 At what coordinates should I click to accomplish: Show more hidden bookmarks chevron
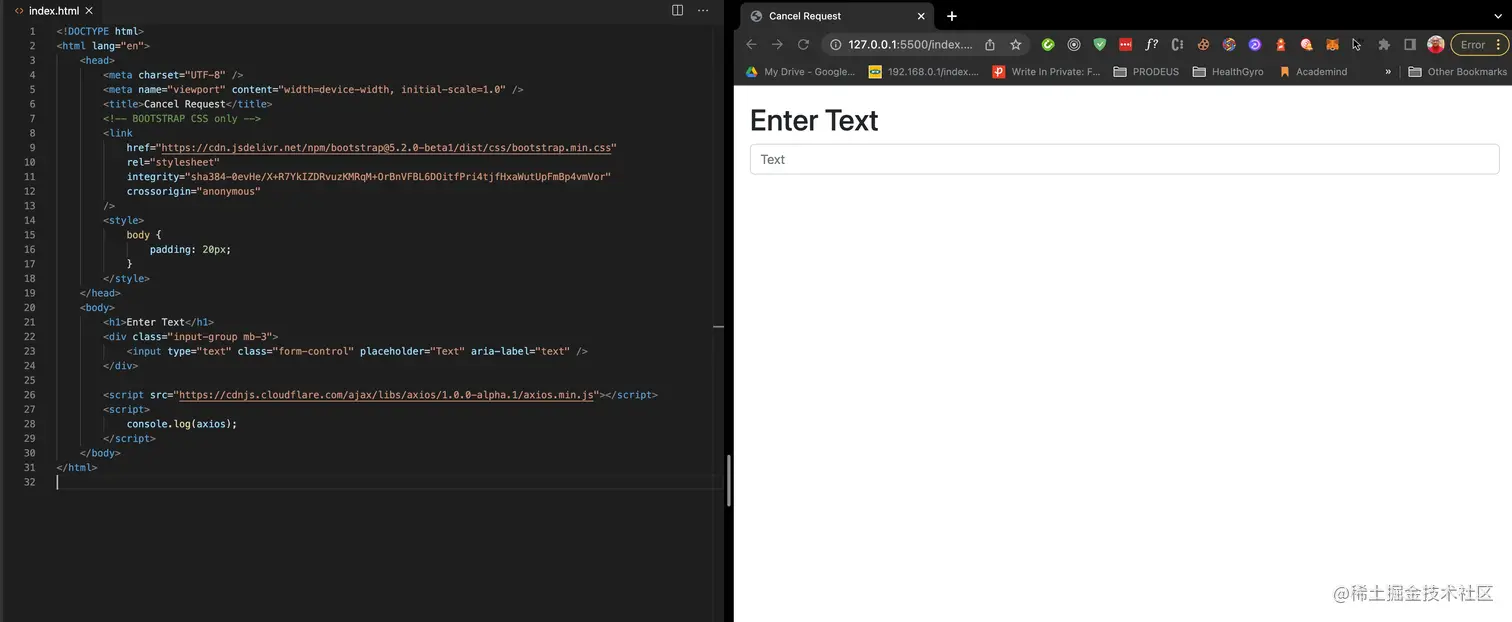1387,72
